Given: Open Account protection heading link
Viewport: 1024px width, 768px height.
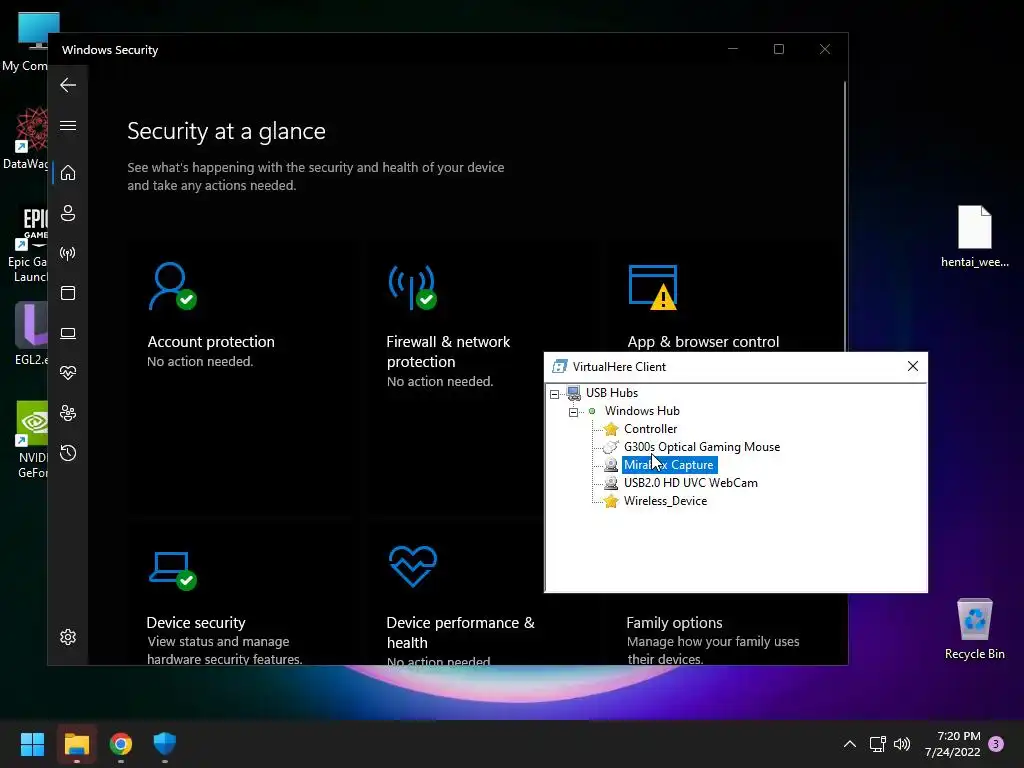Looking at the screenshot, I should click(x=211, y=342).
